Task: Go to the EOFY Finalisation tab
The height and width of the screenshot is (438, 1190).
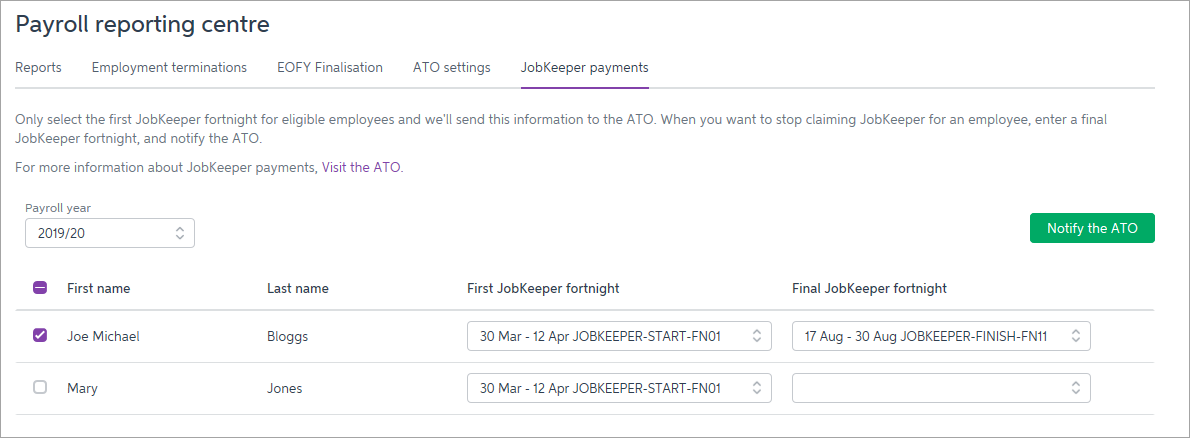Action: [x=330, y=68]
